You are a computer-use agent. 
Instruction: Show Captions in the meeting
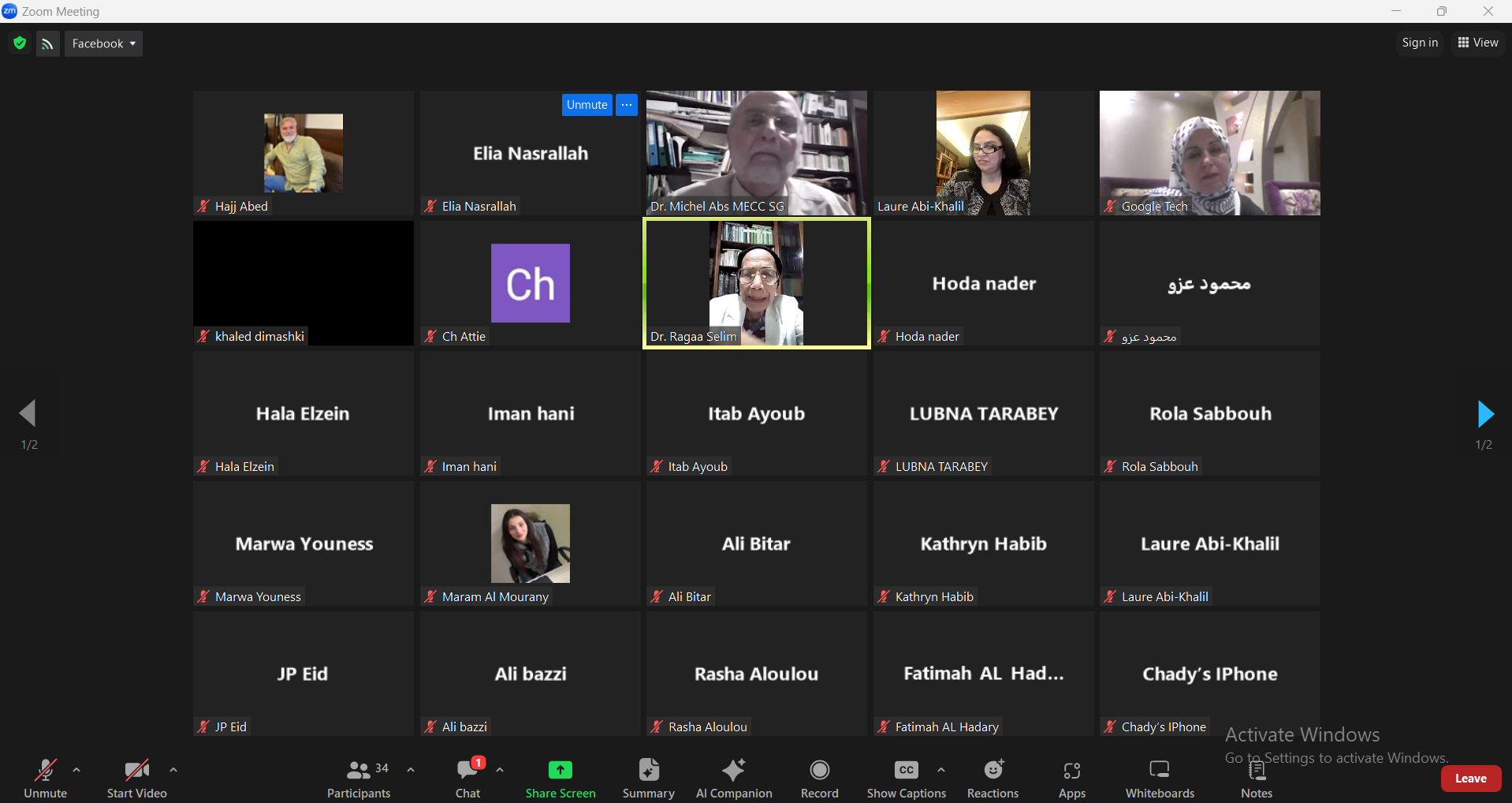907,779
